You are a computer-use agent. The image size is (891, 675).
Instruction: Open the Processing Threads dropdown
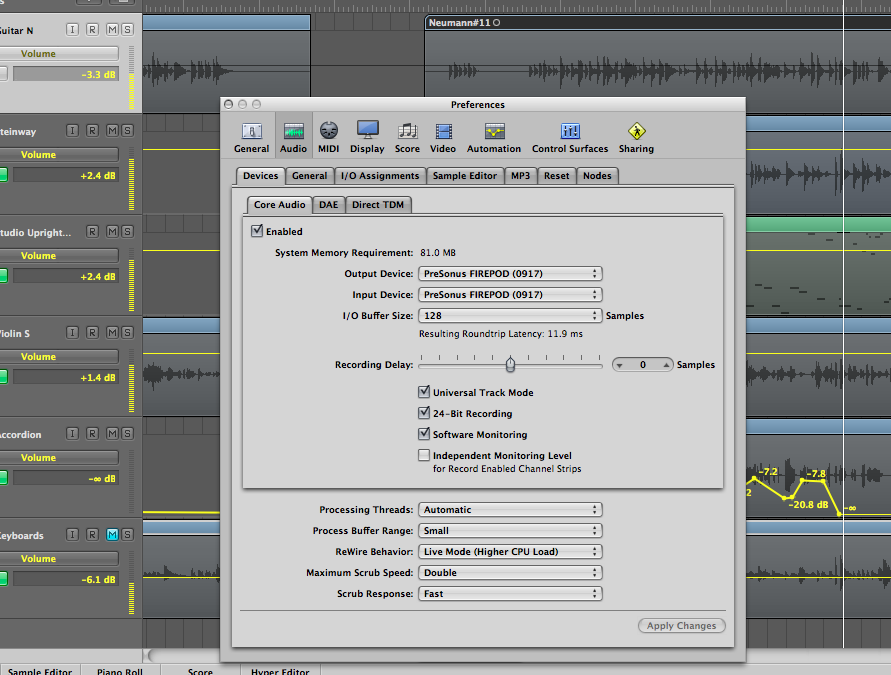point(510,510)
